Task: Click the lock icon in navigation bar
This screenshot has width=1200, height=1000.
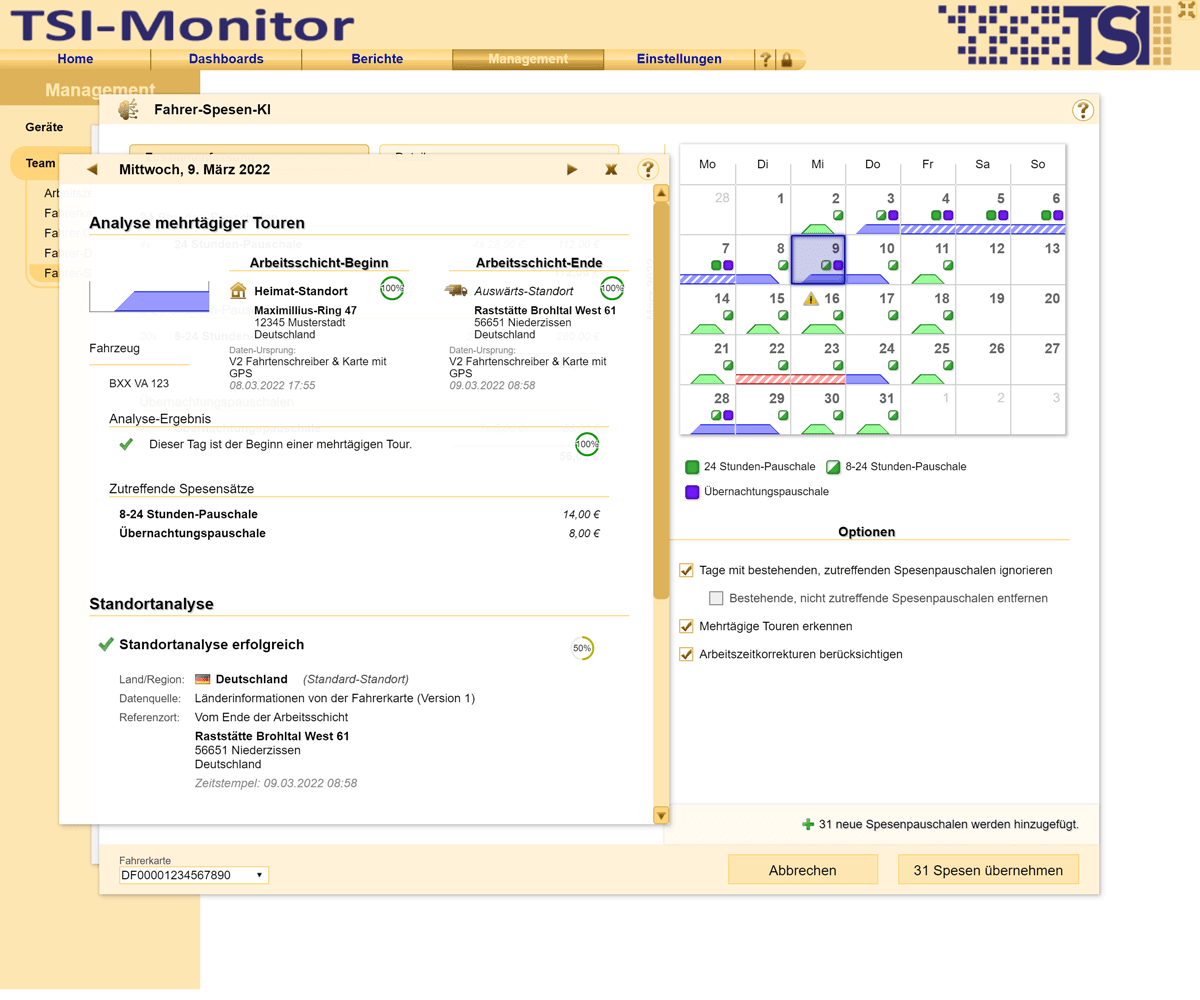Action: pos(787,60)
